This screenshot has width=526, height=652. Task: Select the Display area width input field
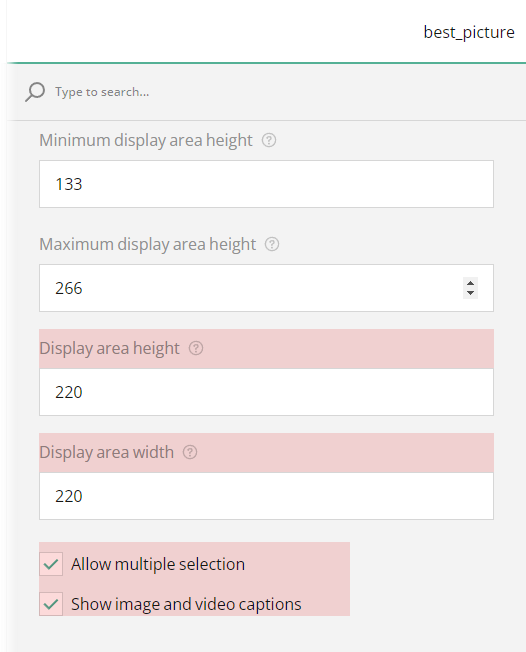[x=267, y=496]
